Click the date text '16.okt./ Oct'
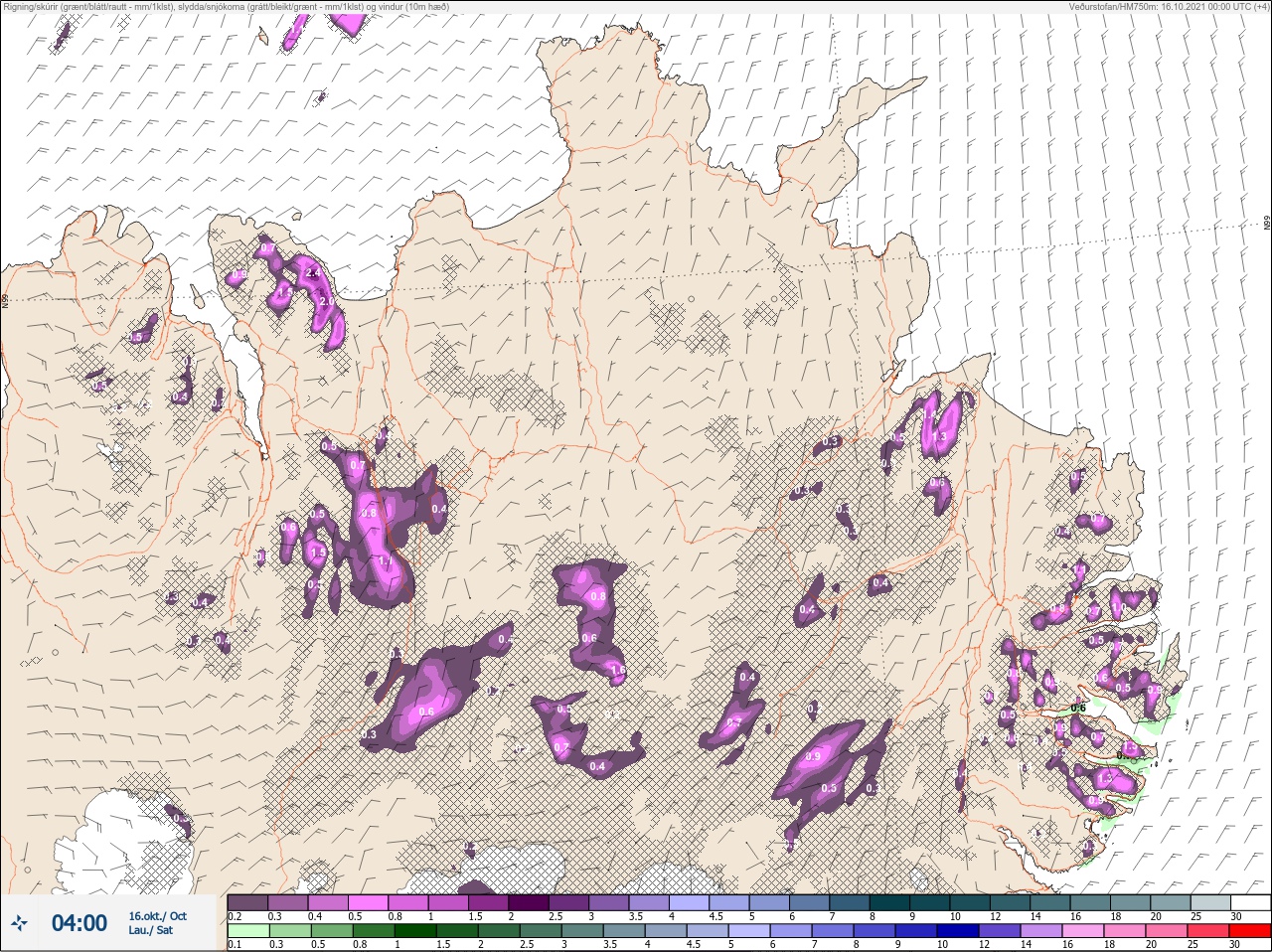 (x=157, y=916)
